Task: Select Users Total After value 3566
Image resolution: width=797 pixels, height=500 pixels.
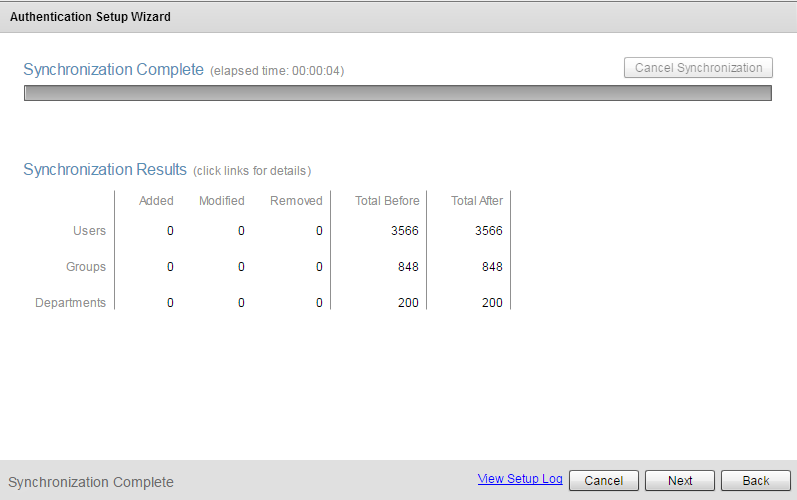Action: 489,231
